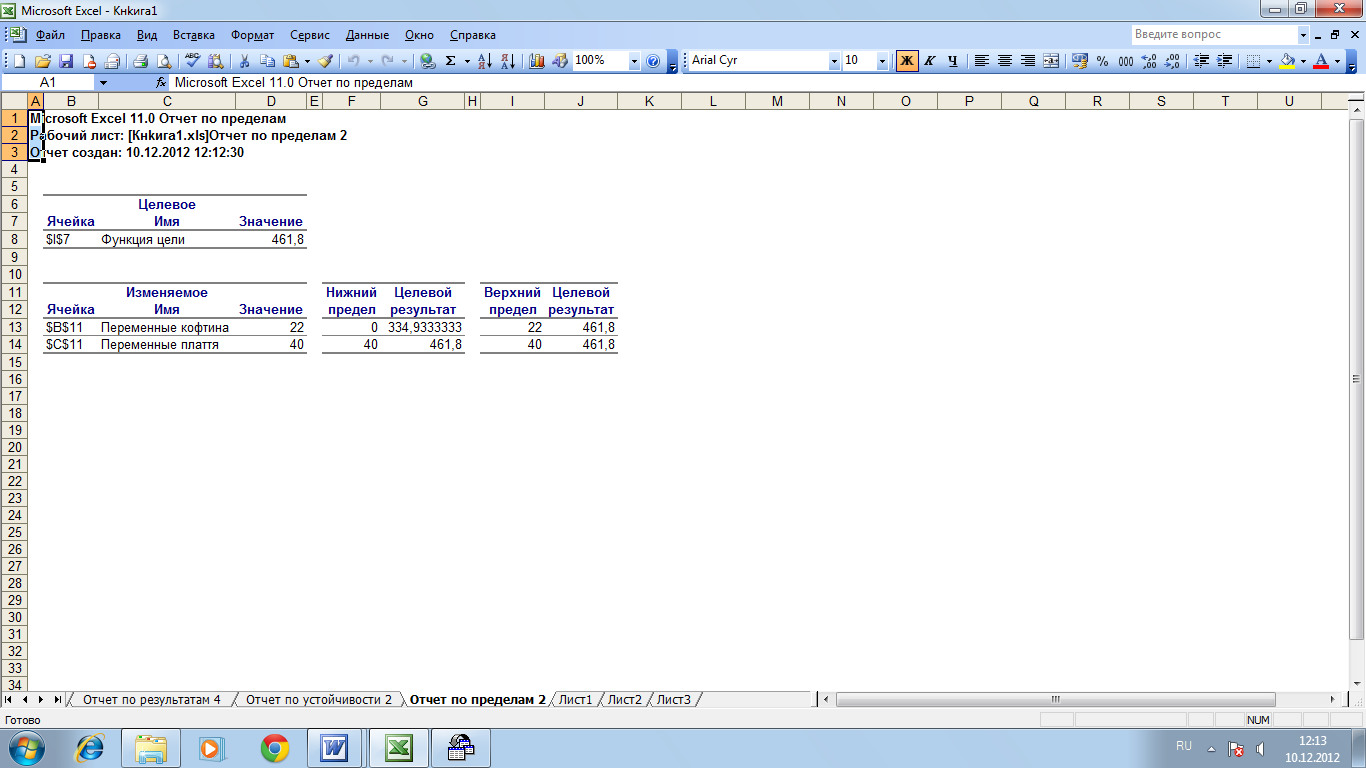Sort ascending with the A-Я icon
The height and width of the screenshot is (768, 1366).
coord(485,61)
